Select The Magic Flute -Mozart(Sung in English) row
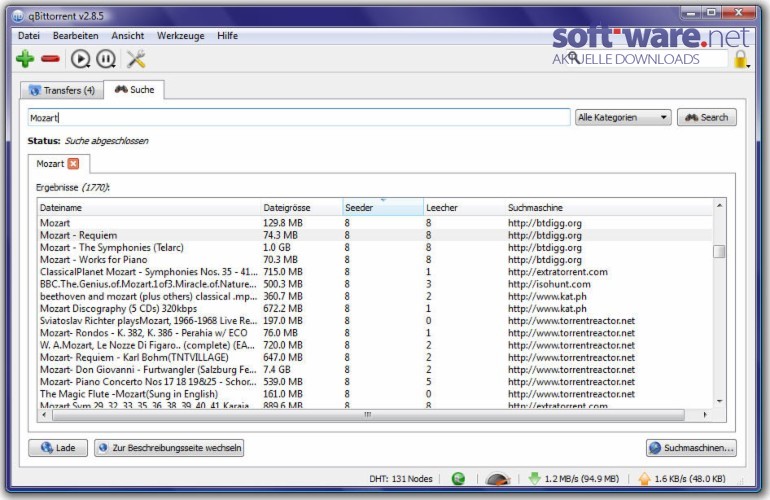 [x=375, y=394]
